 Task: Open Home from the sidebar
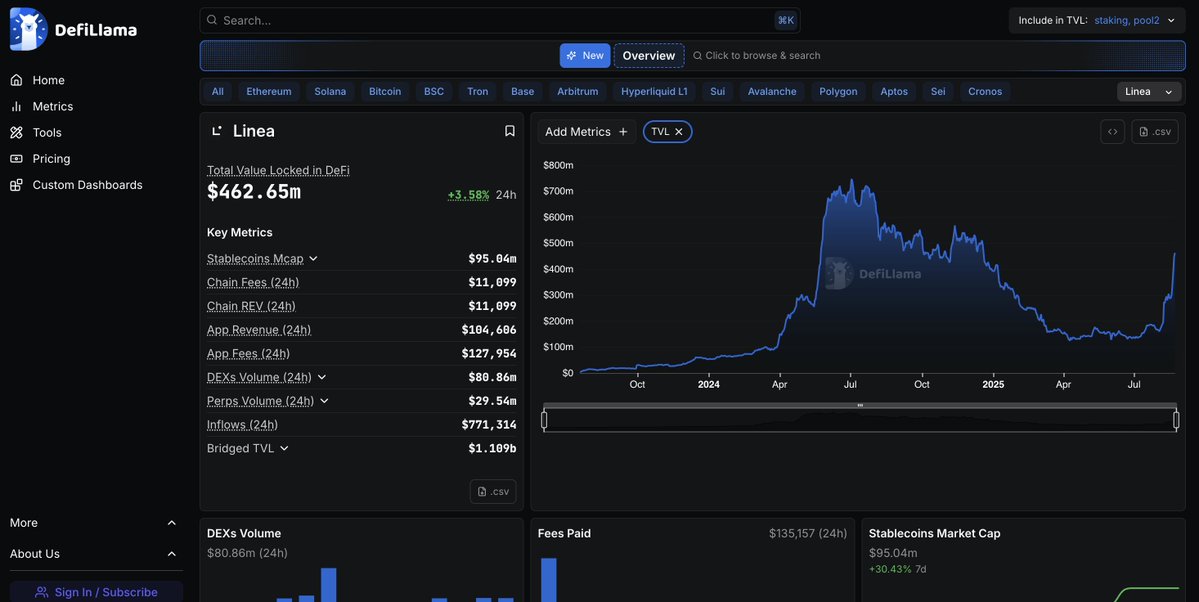coord(37,80)
